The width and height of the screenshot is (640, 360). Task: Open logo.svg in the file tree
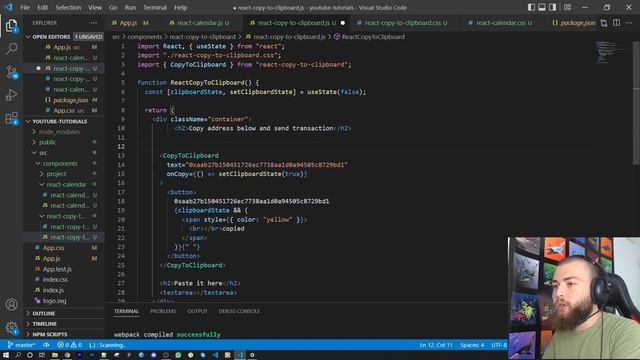pos(64,301)
